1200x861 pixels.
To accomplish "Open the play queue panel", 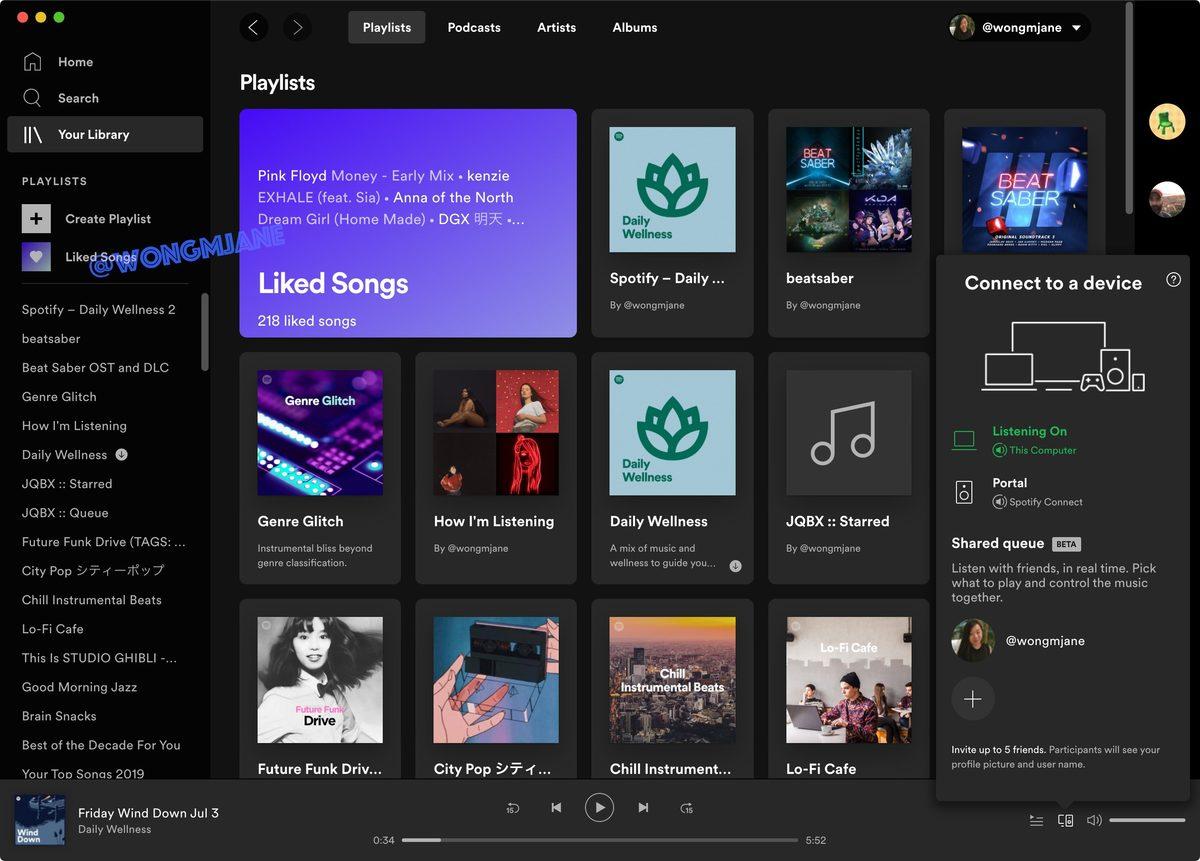I will [x=1036, y=820].
